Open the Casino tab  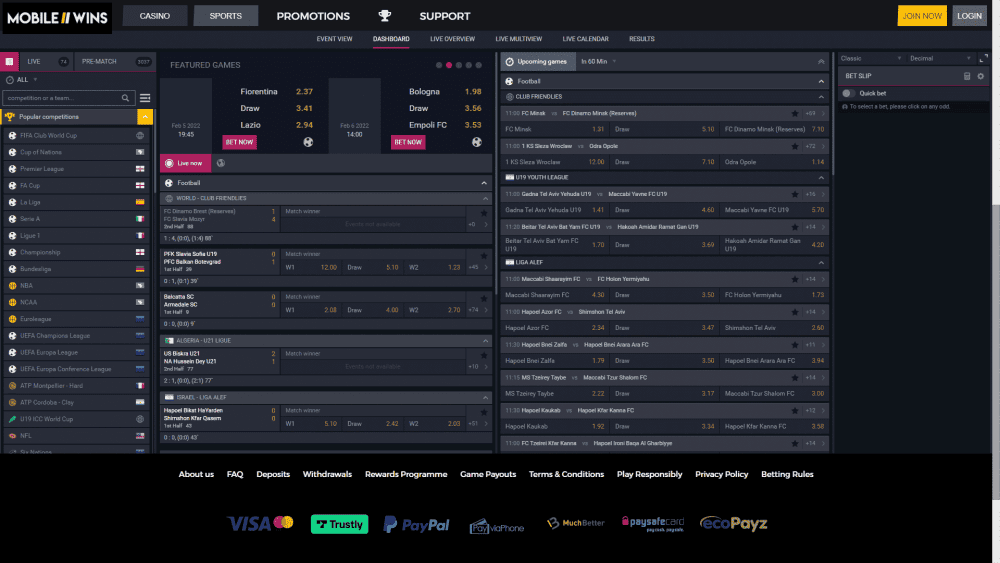pos(155,16)
